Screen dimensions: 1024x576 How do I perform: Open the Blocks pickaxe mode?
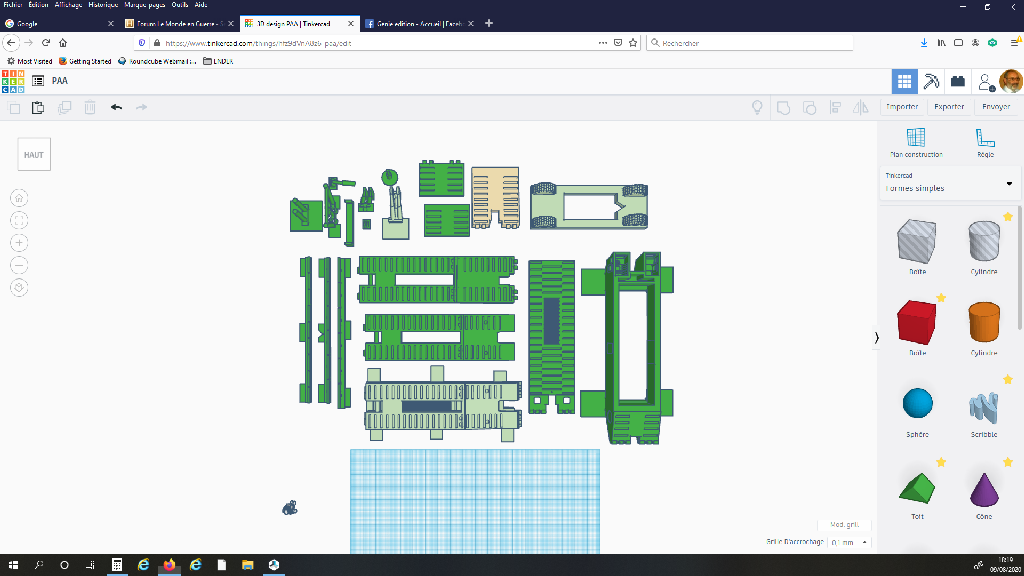click(931, 82)
